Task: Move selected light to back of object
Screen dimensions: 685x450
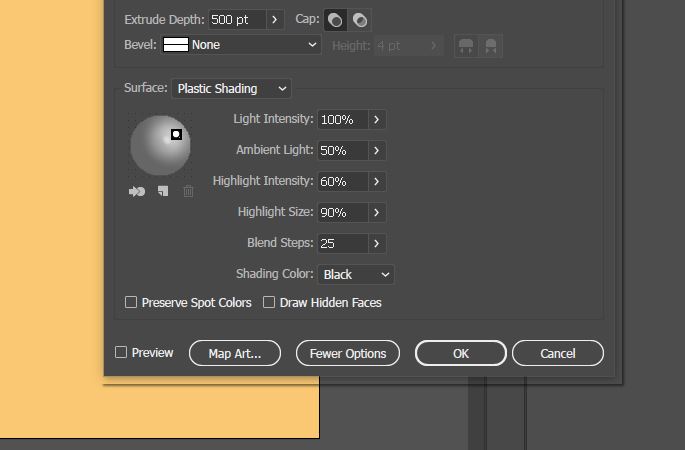Action: (x=137, y=191)
